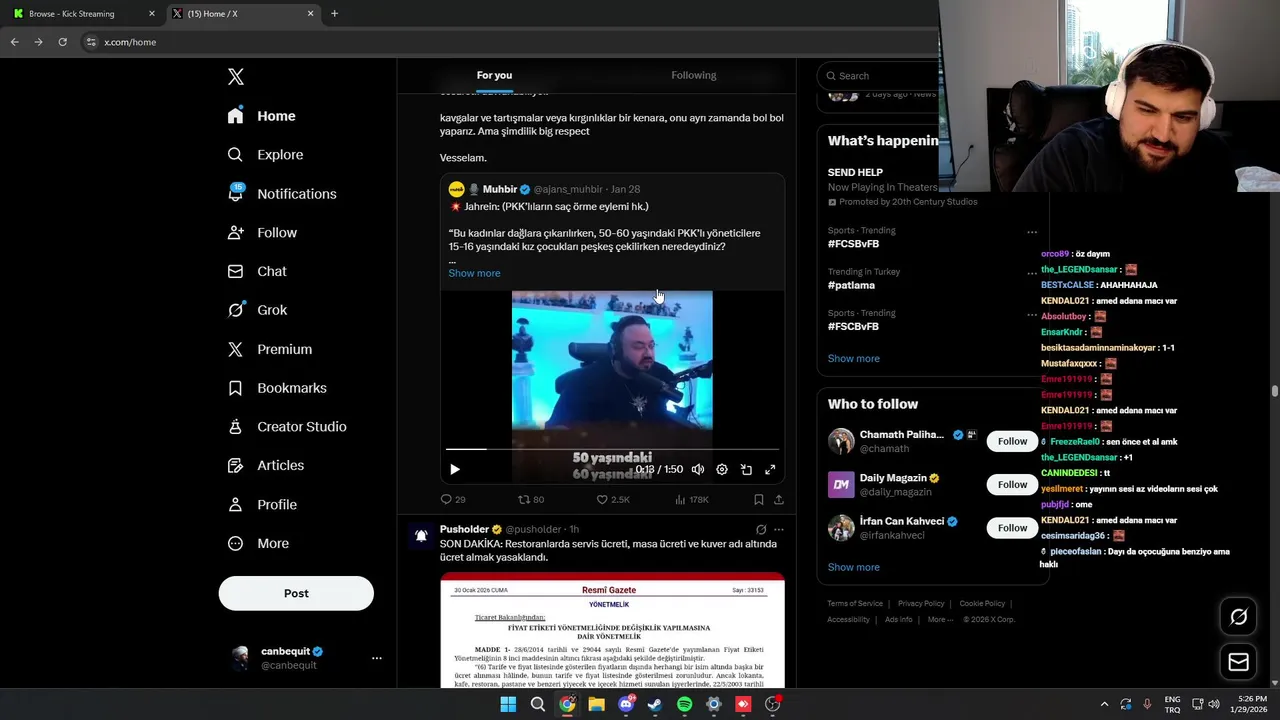The width and height of the screenshot is (1280, 720).
Task: Click the browser address bar
Action: click(510, 42)
